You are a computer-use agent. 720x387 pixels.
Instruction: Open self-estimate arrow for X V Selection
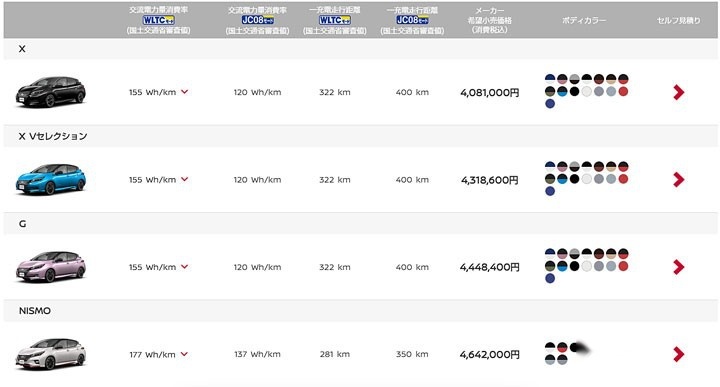pos(679,179)
